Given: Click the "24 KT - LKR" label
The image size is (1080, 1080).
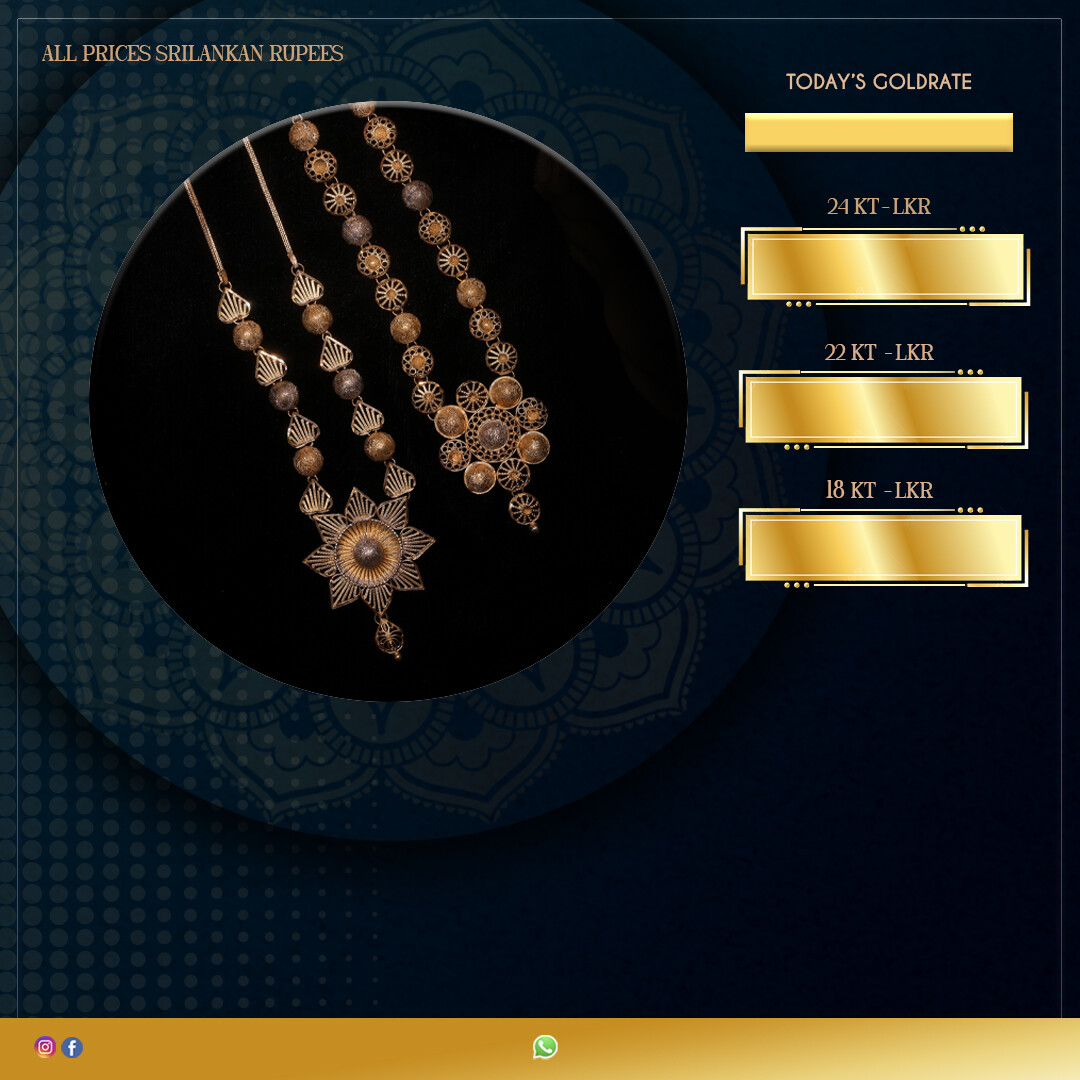Looking at the screenshot, I should coord(878,206).
